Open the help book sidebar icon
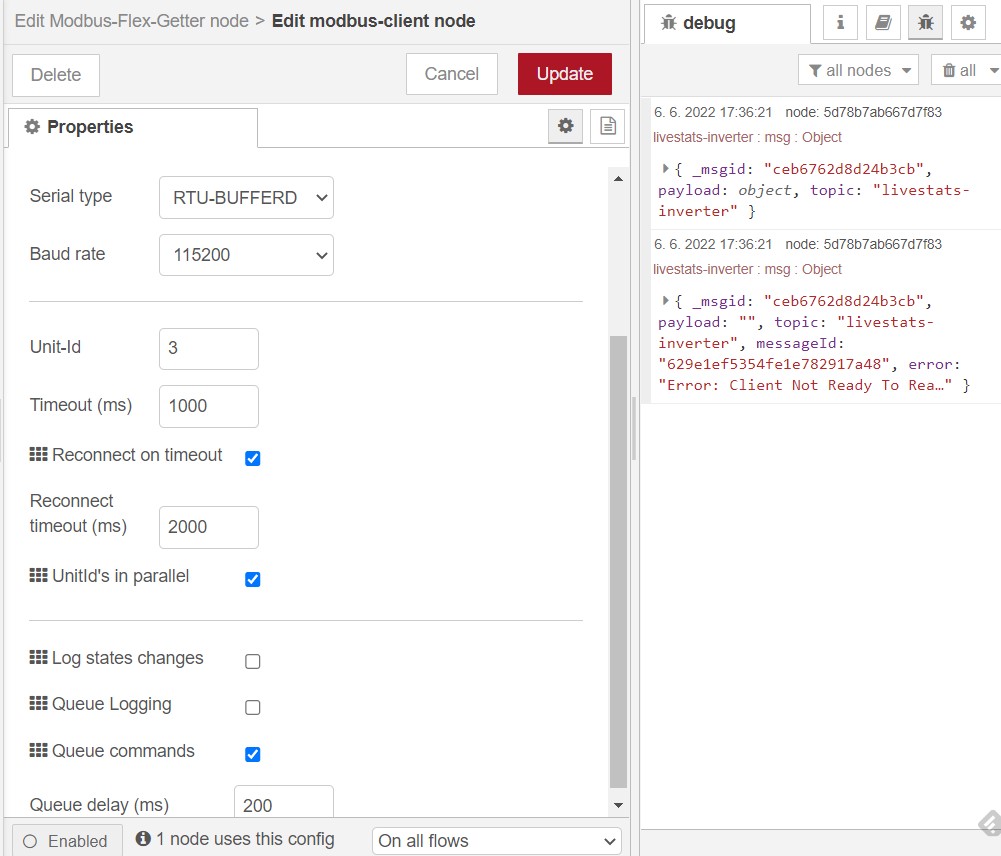The image size is (1001, 856). pyautogui.click(x=883, y=23)
